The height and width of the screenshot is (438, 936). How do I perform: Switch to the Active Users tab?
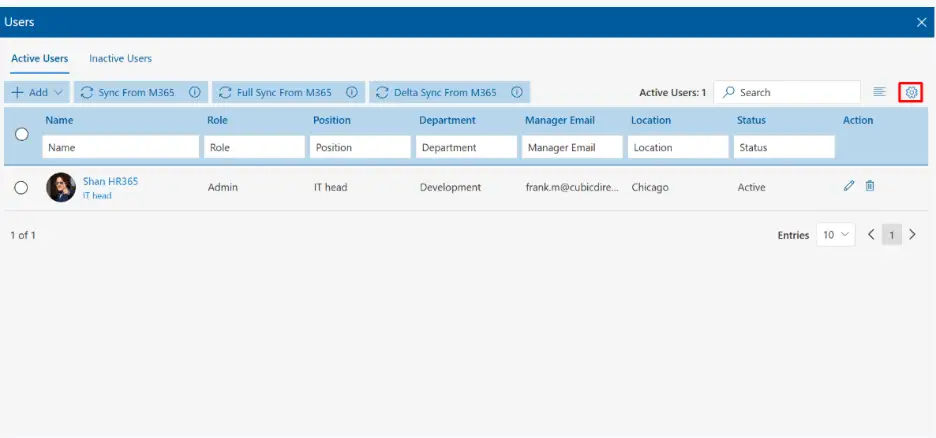click(x=39, y=58)
